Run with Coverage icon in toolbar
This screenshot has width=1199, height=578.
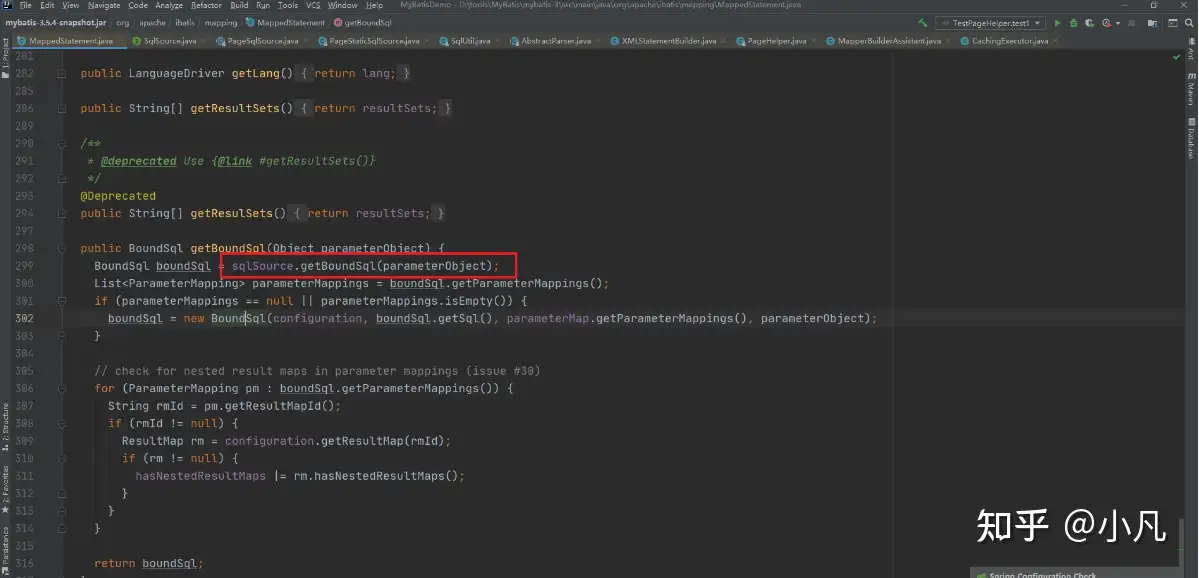click(x=1090, y=23)
